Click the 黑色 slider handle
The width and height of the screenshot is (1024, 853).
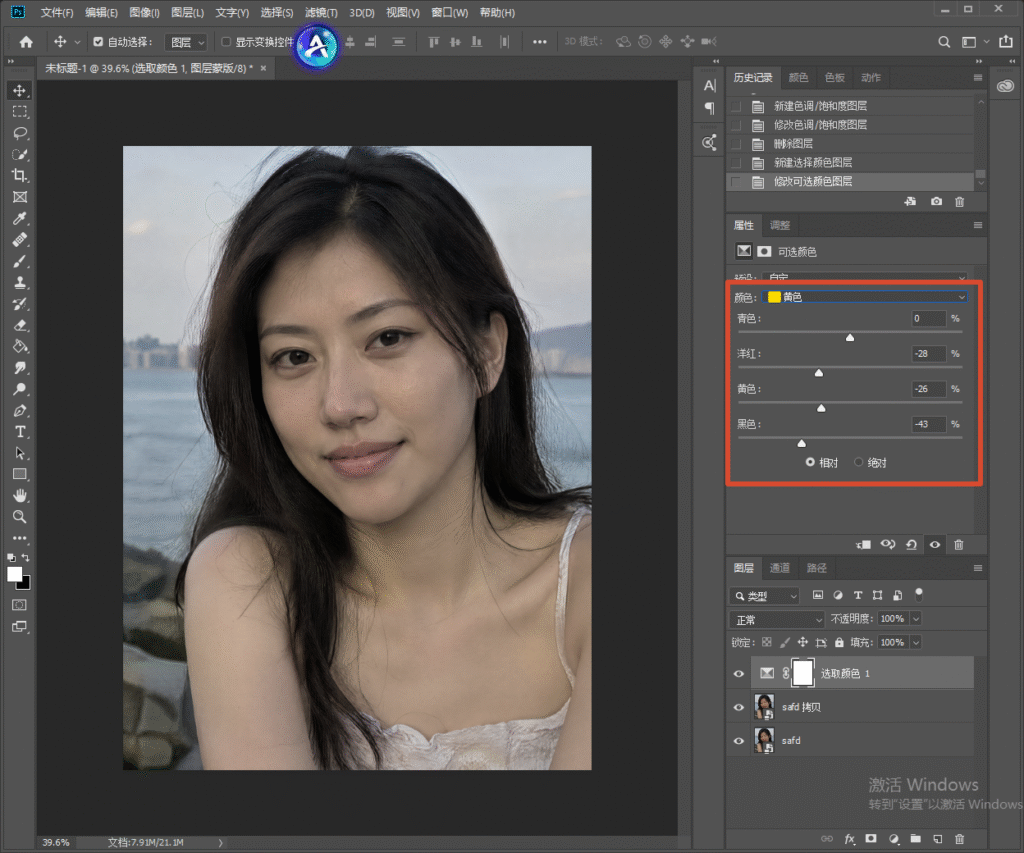[x=801, y=443]
